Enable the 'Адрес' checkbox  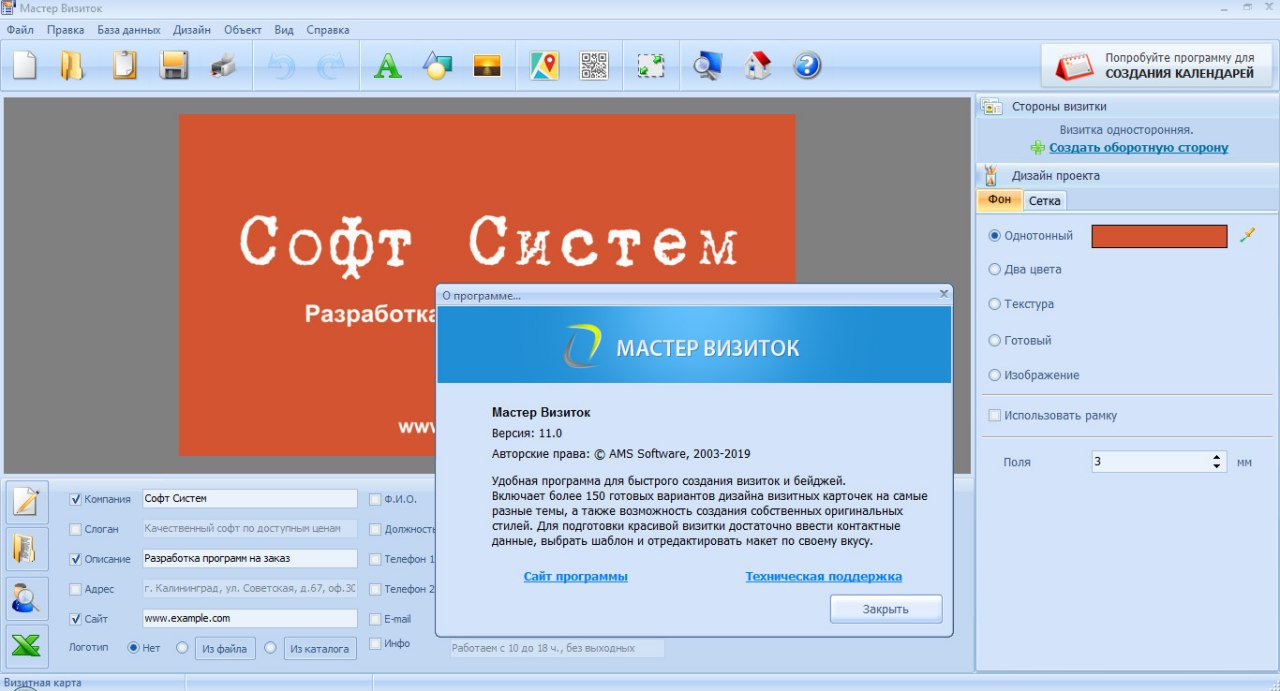tap(76, 589)
